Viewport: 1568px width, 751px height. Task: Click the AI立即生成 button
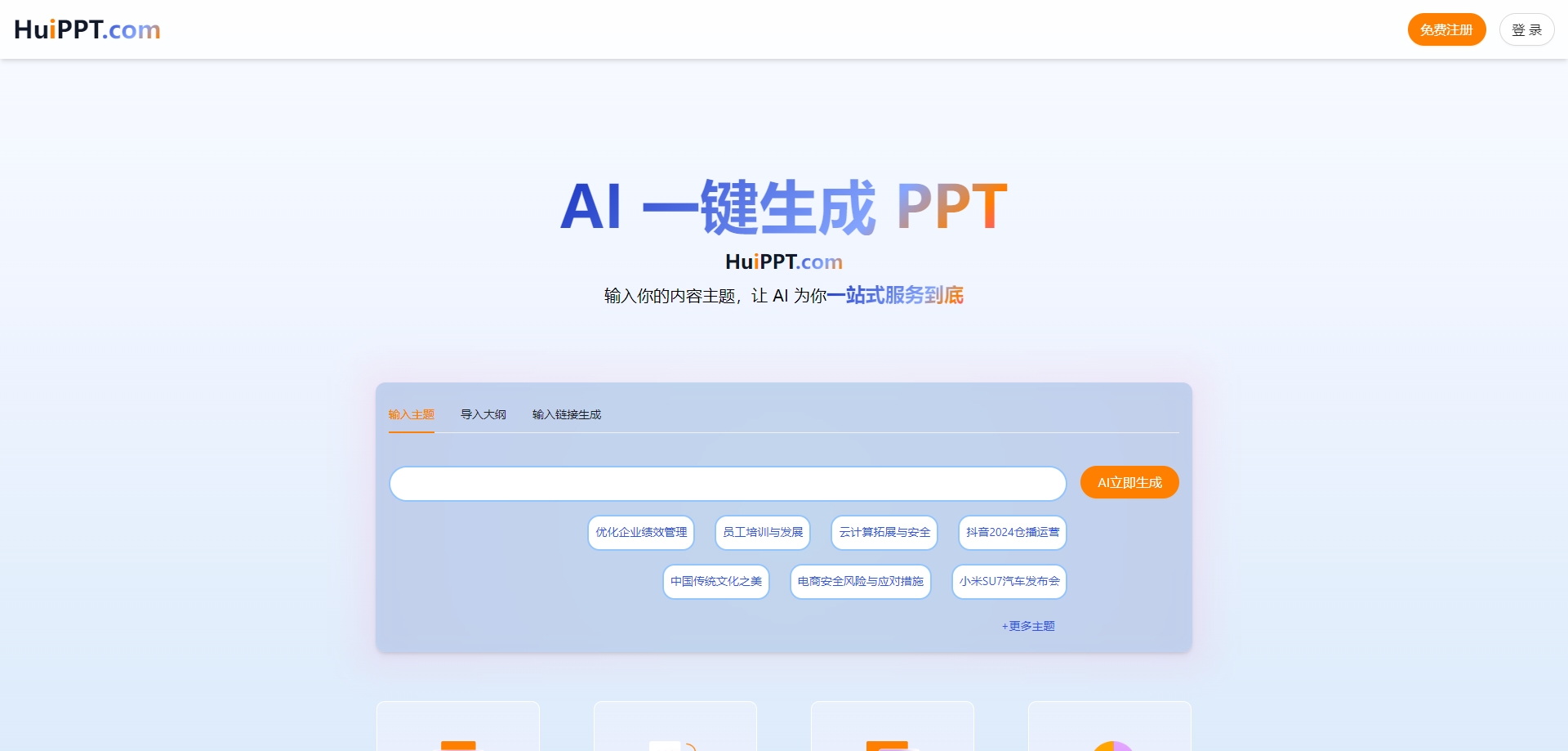pyautogui.click(x=1129, y=482)
